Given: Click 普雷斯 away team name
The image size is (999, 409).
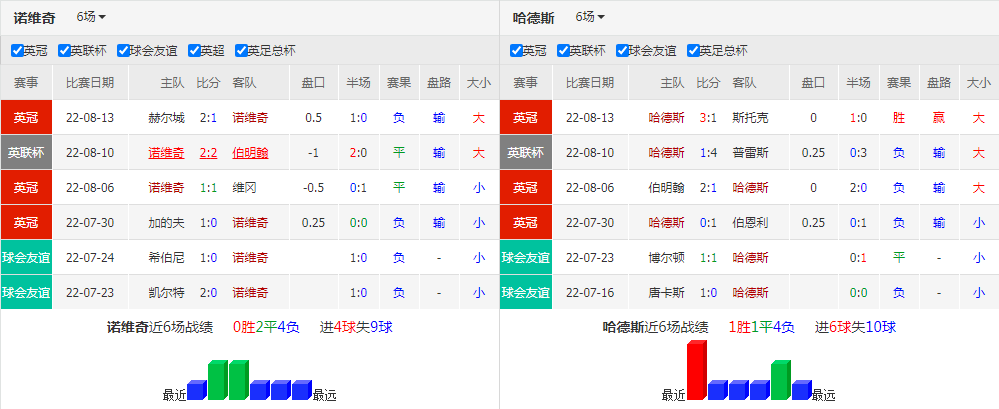Looking at the screenshot, I should [751, 153].
